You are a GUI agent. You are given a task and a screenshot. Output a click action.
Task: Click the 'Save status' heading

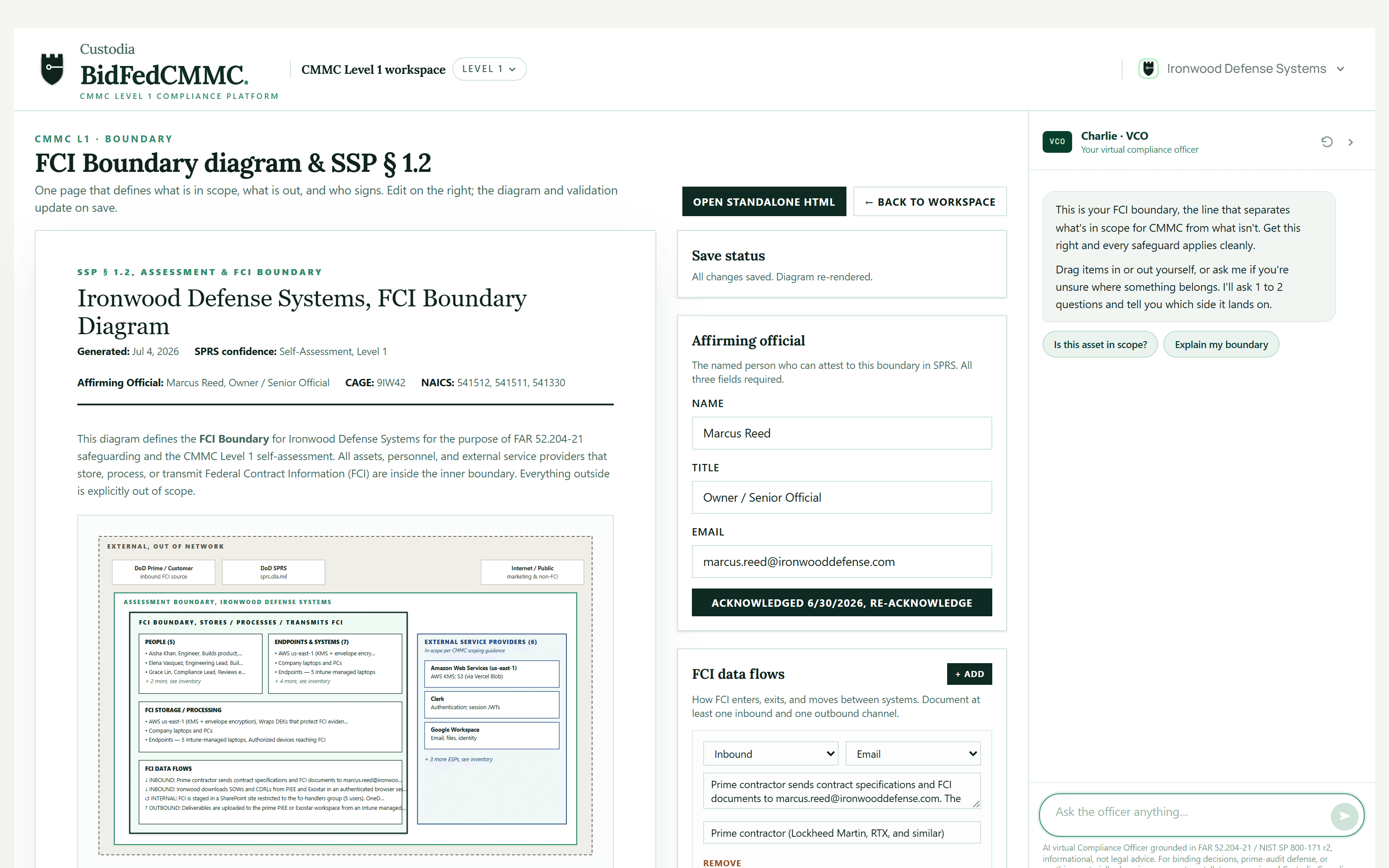pyautogui.click(x=728, y=256)
